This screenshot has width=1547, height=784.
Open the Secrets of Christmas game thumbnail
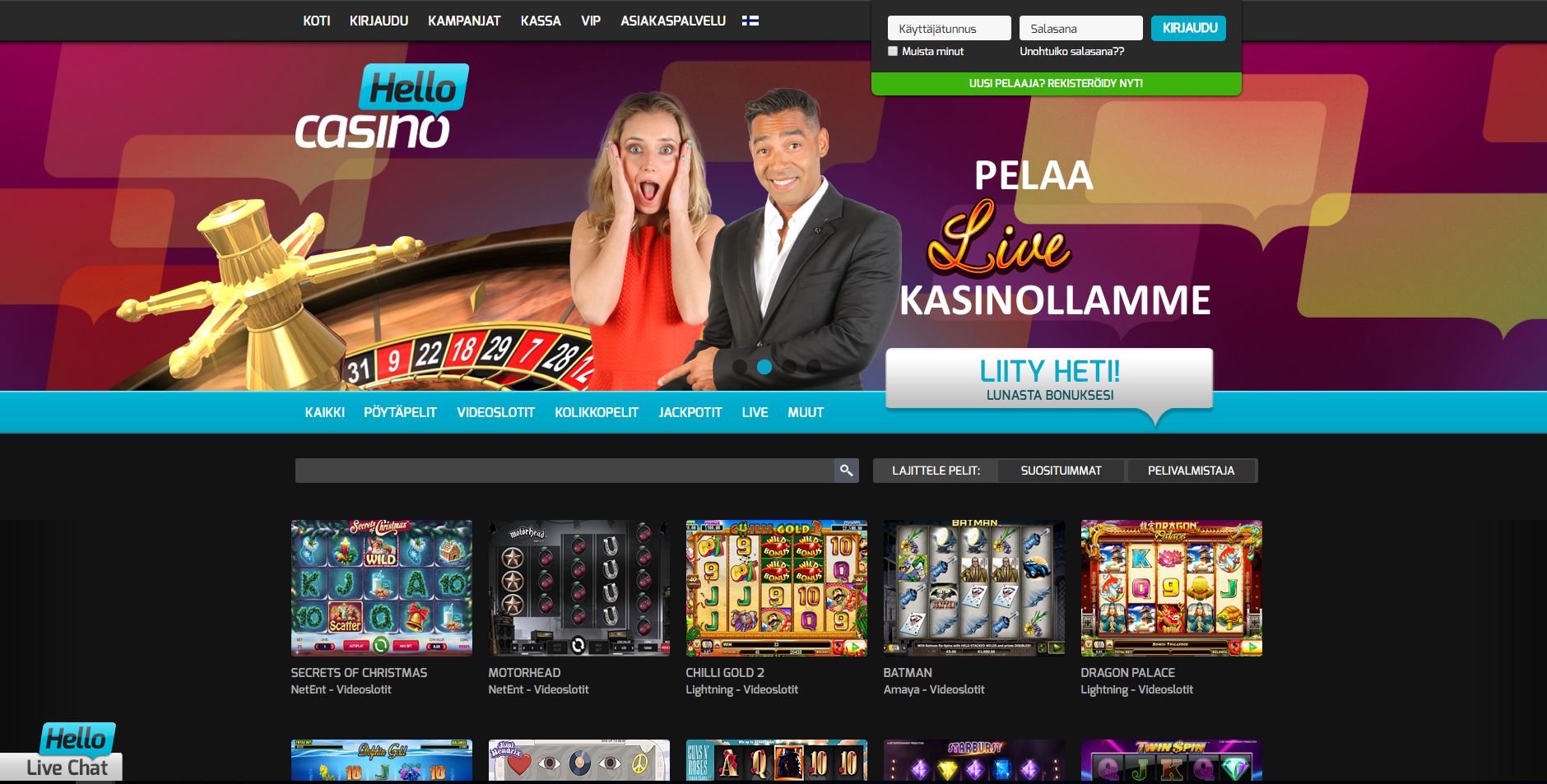click(x=382, y=587)
